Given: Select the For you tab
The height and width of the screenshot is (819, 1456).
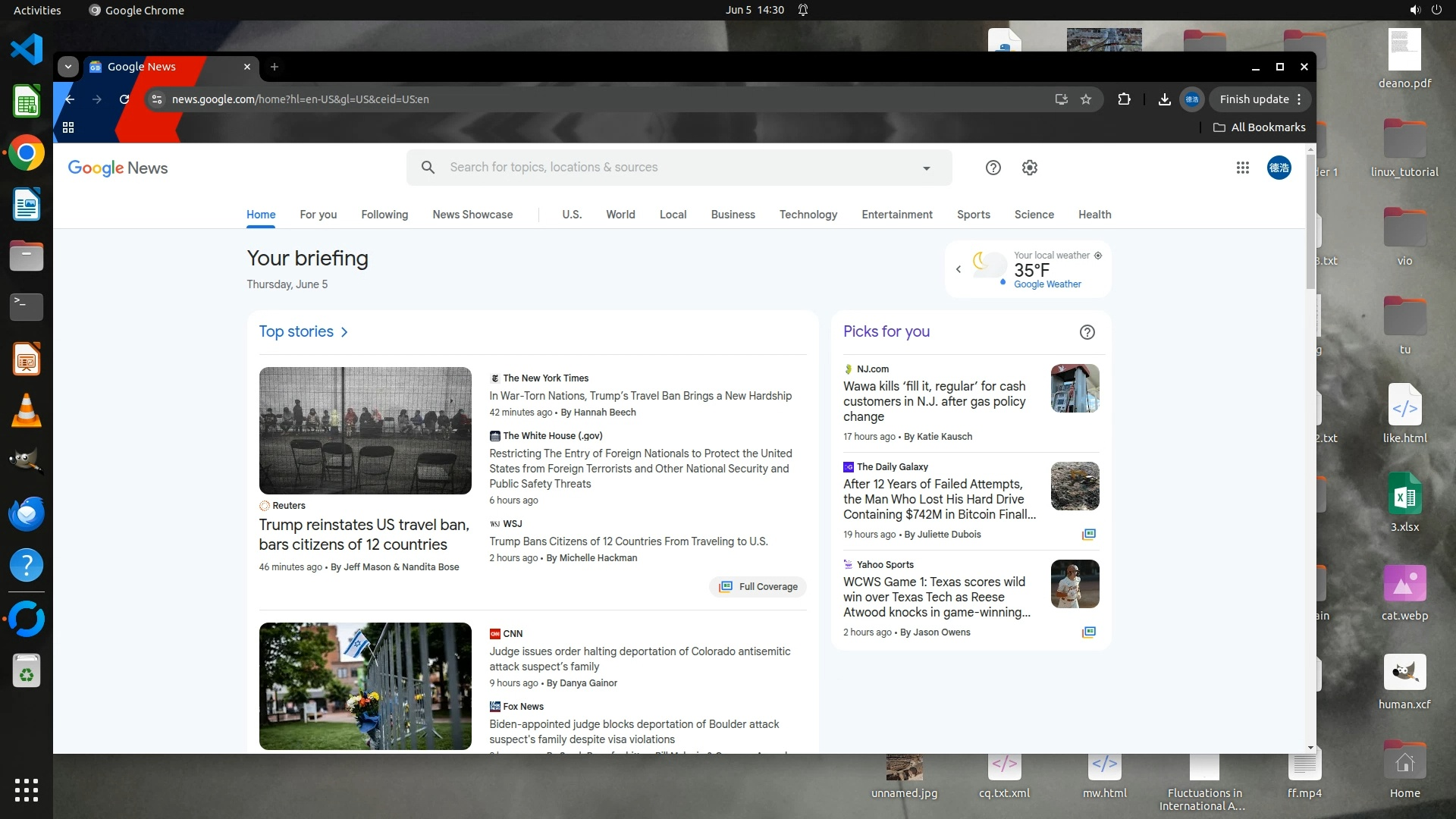Looking at the screenshot, I should coord(318,215).
